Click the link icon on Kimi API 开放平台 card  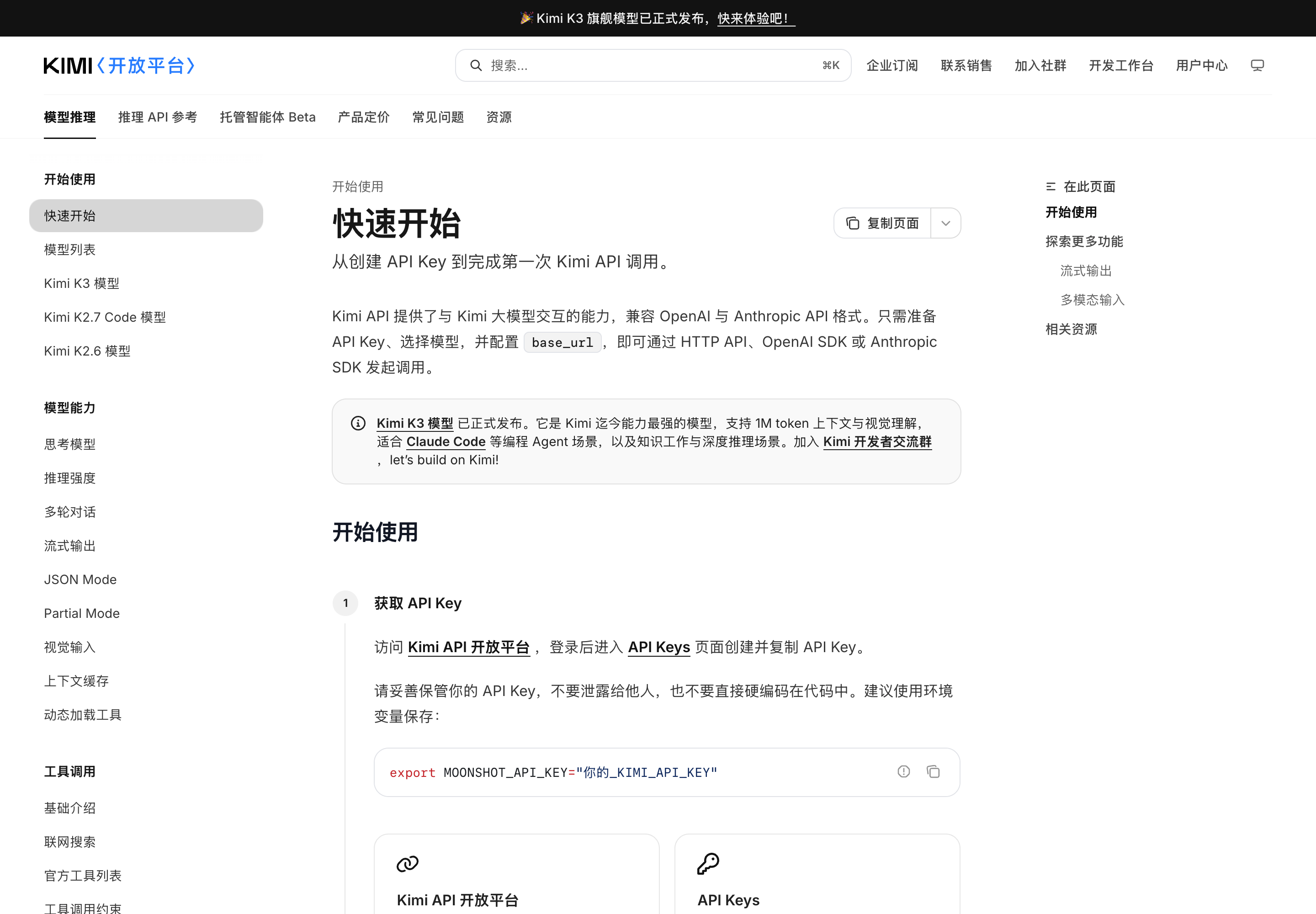408,864
